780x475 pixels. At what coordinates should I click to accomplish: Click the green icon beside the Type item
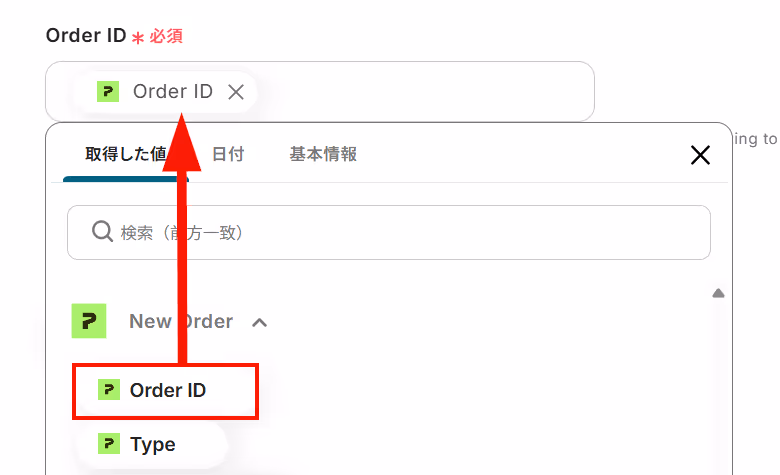click(109, 444)
